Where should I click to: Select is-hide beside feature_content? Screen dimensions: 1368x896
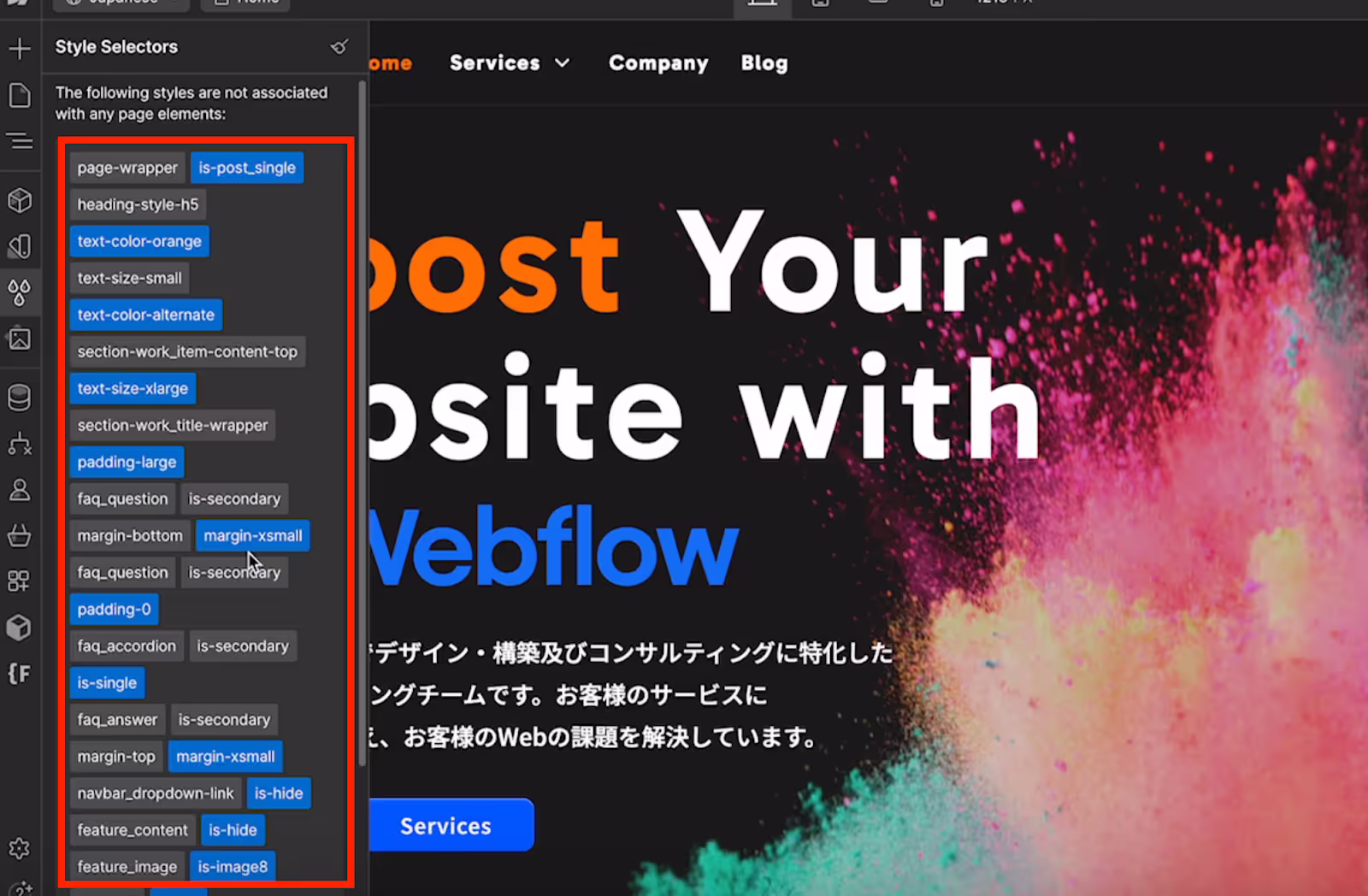click(x=233, y=830)
